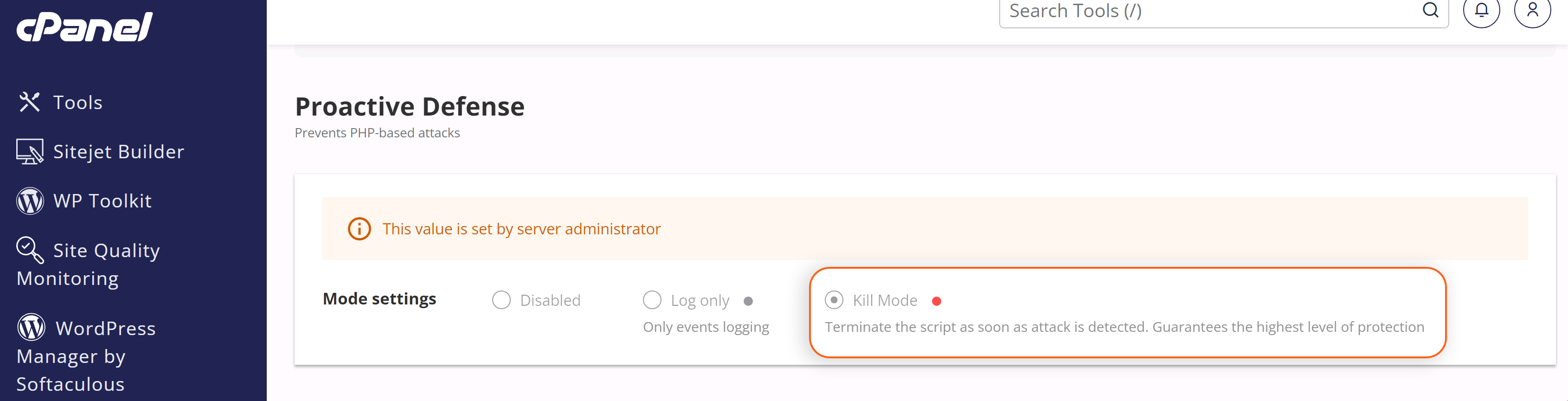Click the WP Toolkit WordPress icon

[x=30, y=200]
